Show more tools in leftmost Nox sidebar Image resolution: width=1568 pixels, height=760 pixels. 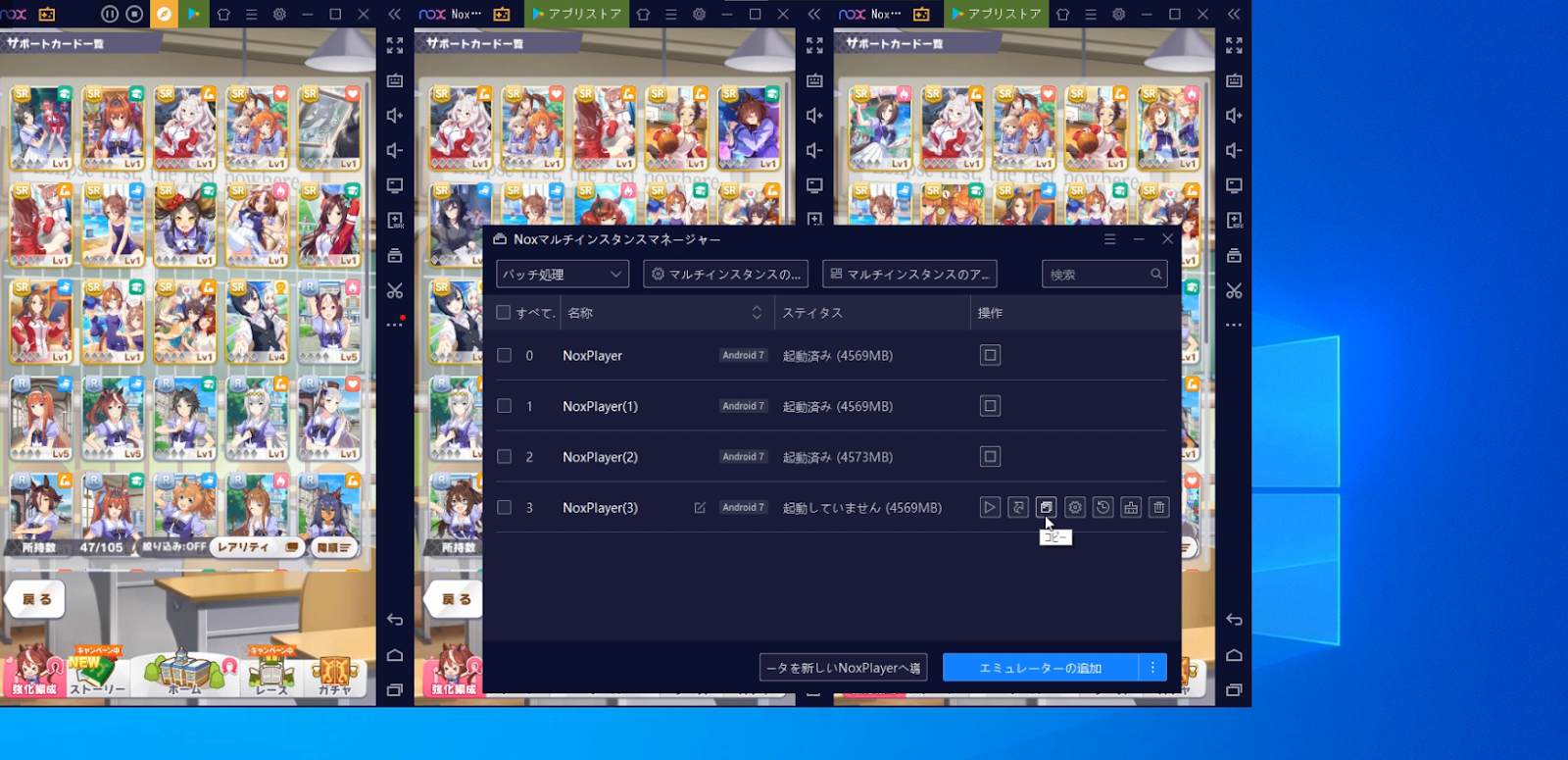(x=395, y=324)
